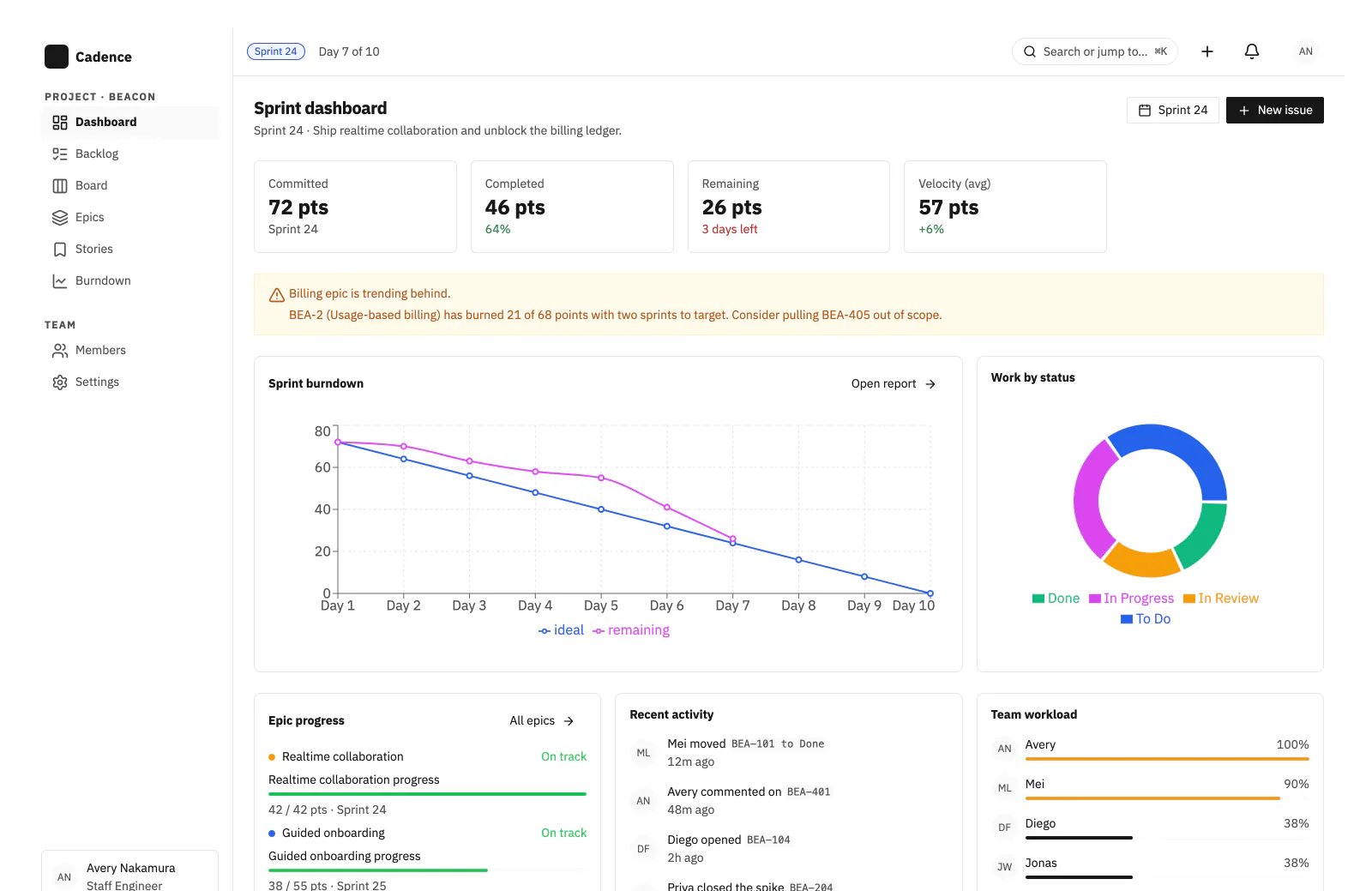Click the Stories bookmark icon

(60, 249)
